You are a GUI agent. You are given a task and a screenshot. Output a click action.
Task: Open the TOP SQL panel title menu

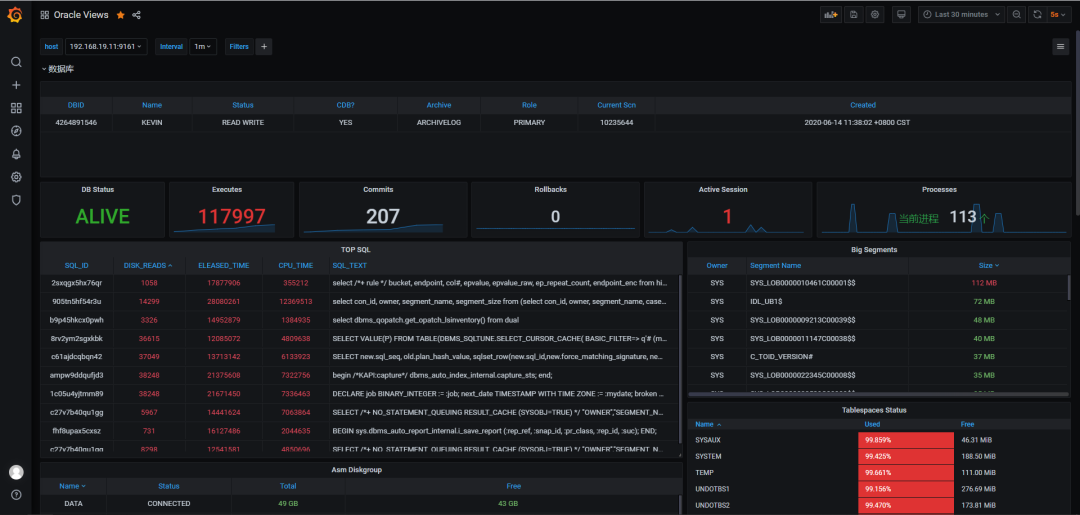click(355, 249)
